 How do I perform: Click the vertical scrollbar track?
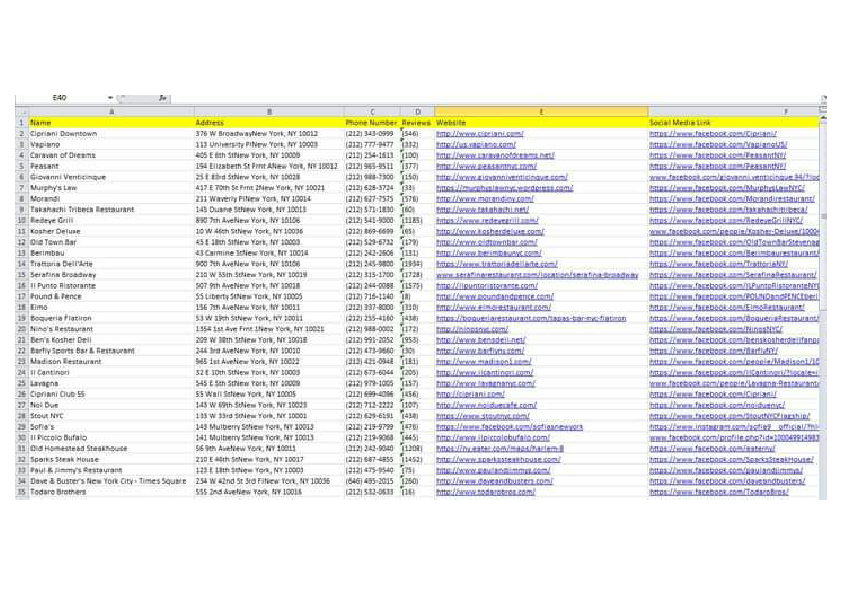coord(823,300)
